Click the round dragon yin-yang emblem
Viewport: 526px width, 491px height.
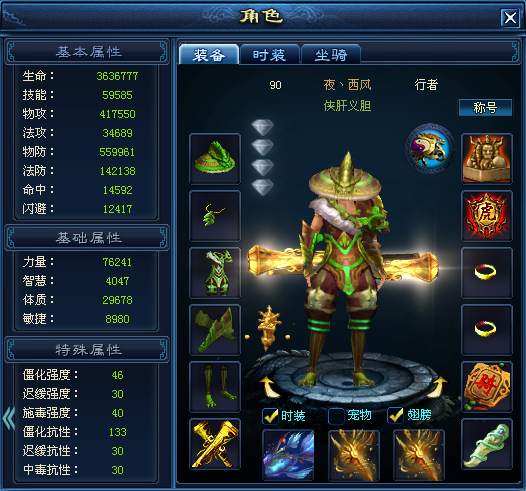pyautogui.click(x=430, y=148)
